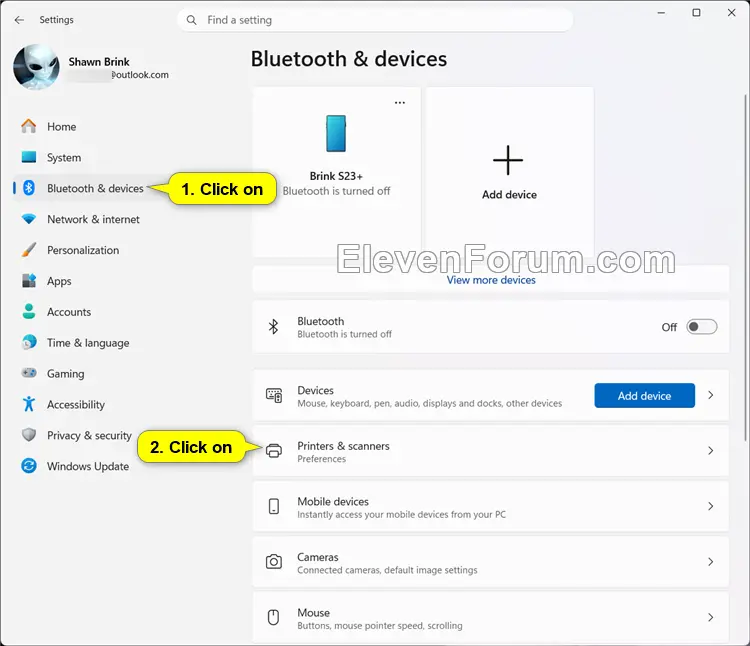
Task: Click the Find a setting search box
Action: point(375,20)
